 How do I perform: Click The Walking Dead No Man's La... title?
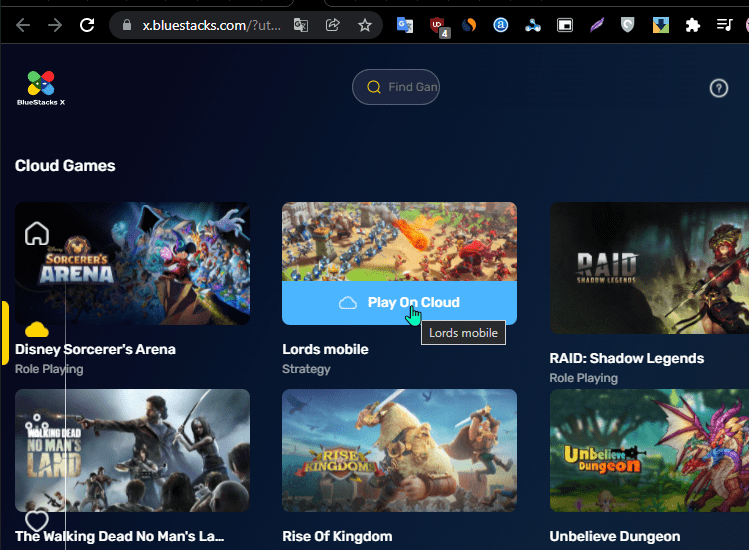pyautogui.click(x=119, y=536)
